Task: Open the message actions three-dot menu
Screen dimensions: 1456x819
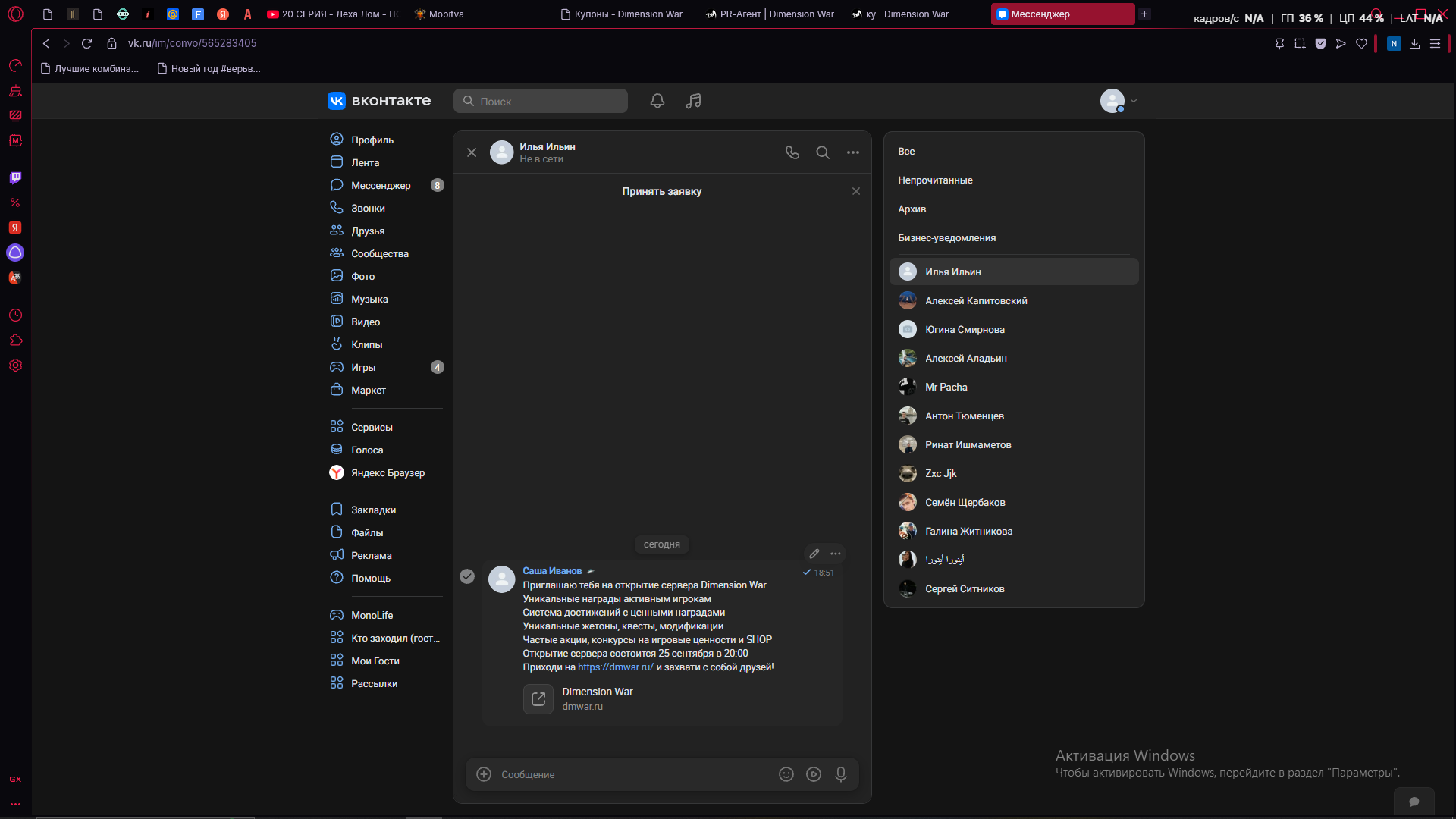Action: [x=836, y=554]
